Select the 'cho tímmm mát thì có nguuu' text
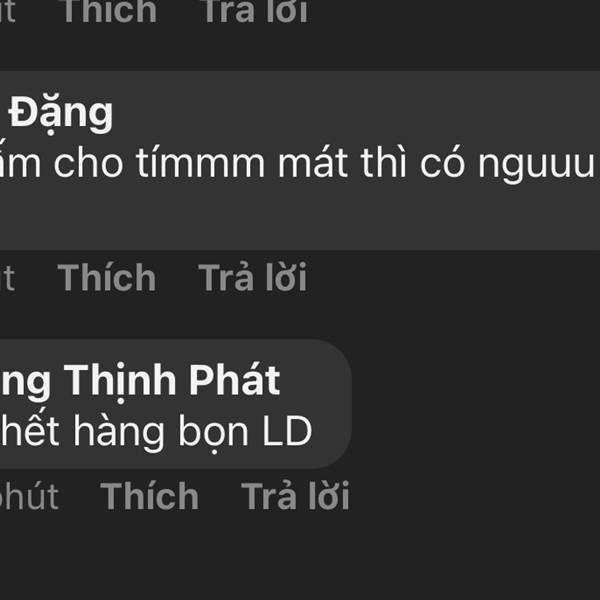This screenshot has width=600, height=600. coord(324,164)
